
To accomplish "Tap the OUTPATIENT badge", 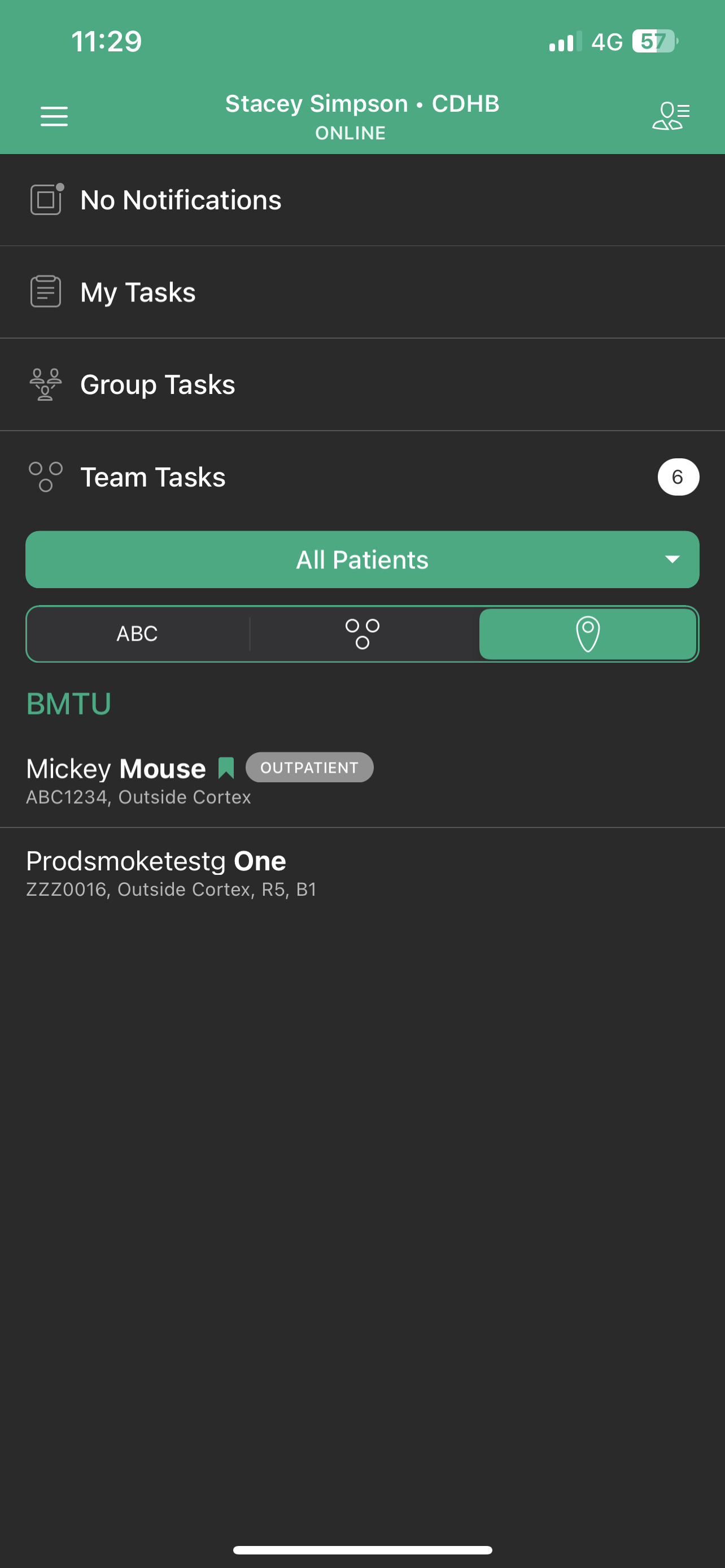I will click(x=309, y=768).
